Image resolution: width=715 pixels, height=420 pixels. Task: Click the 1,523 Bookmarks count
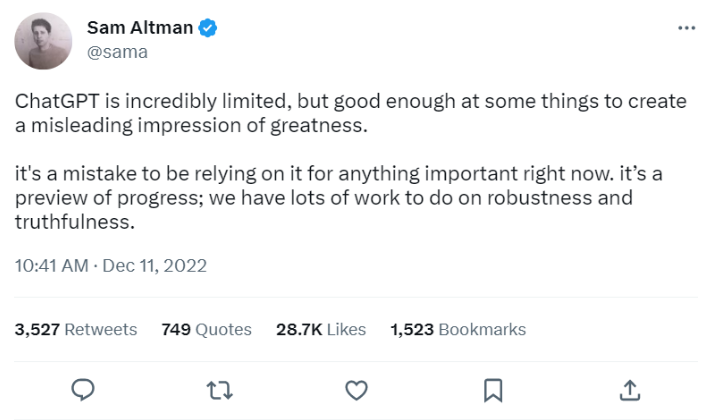(457, 329)
